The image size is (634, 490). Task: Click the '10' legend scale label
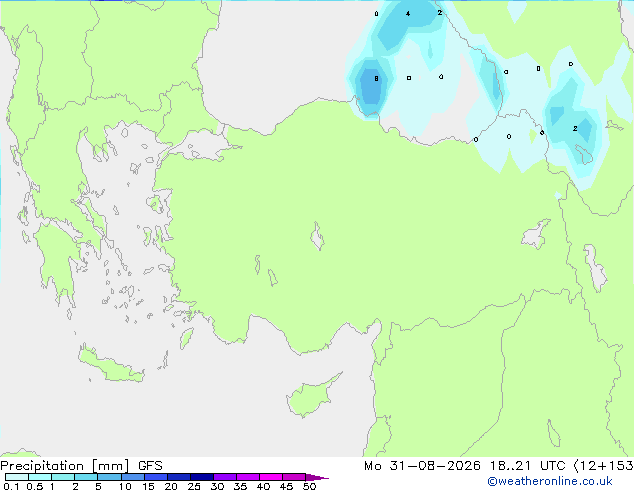[125, 486]
